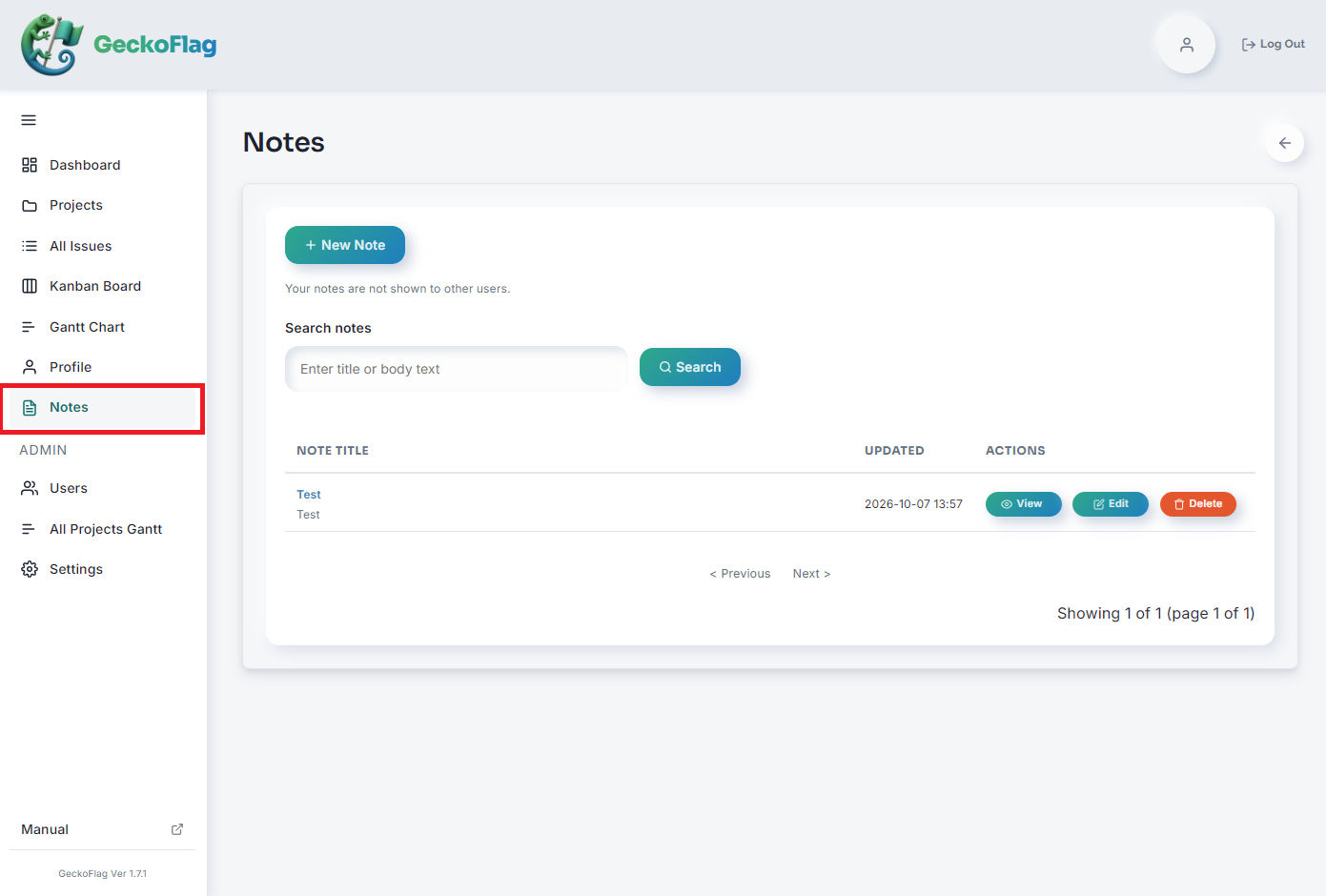Click the Users people icon
The width and height of the screenshot is (1326, 896).
point(30,488)
